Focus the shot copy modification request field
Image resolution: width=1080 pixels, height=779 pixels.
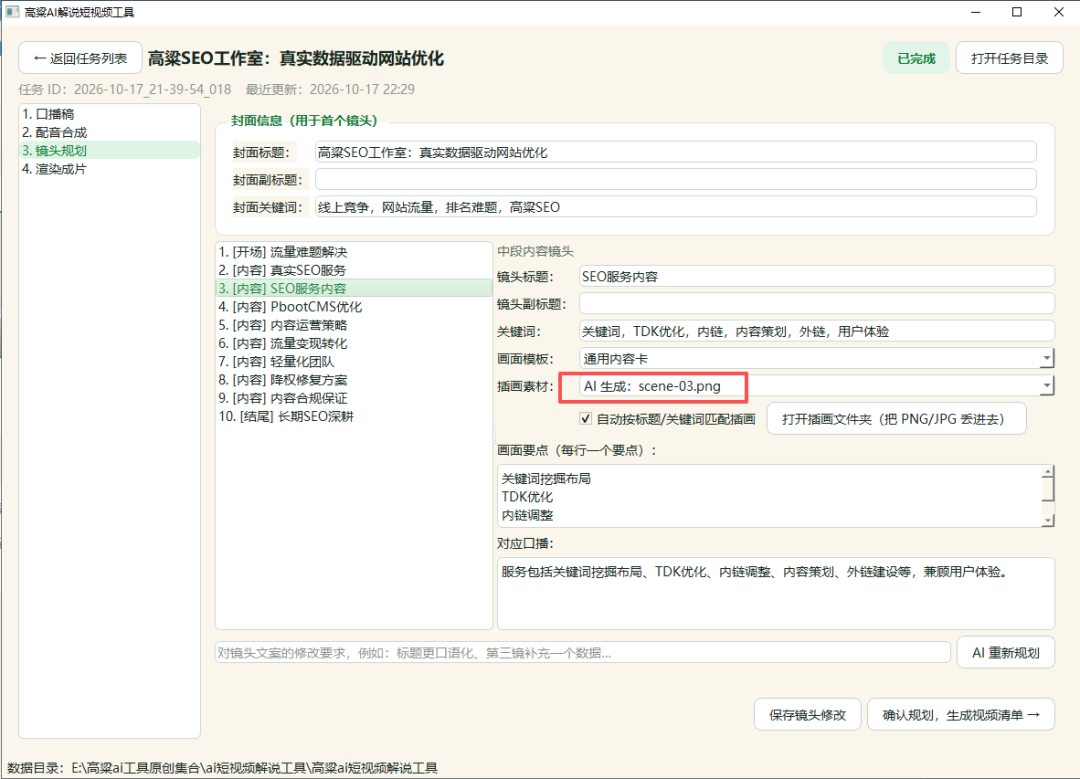click(583, 652)
